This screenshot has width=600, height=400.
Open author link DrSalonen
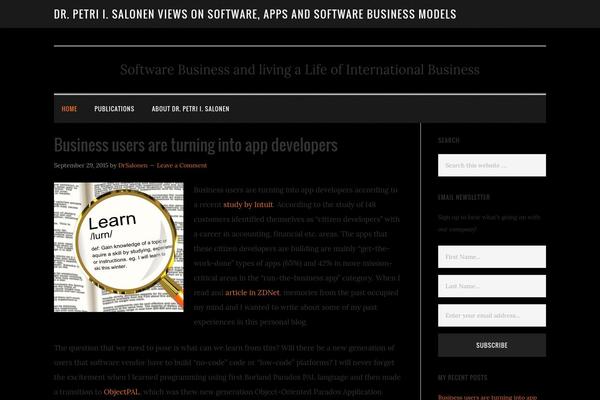click(133, 165)
